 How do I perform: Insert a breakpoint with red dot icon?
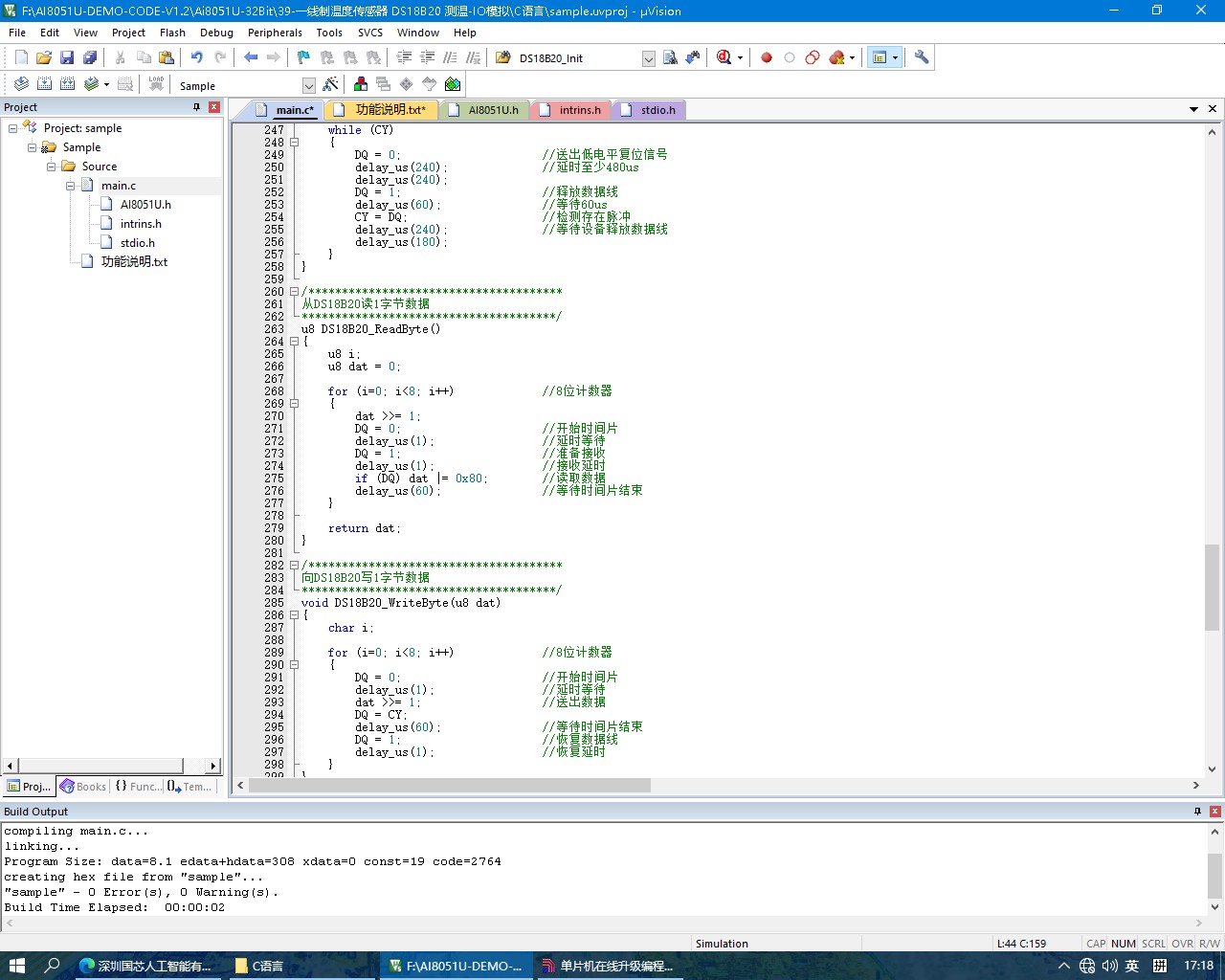click(x=767, y=57)
